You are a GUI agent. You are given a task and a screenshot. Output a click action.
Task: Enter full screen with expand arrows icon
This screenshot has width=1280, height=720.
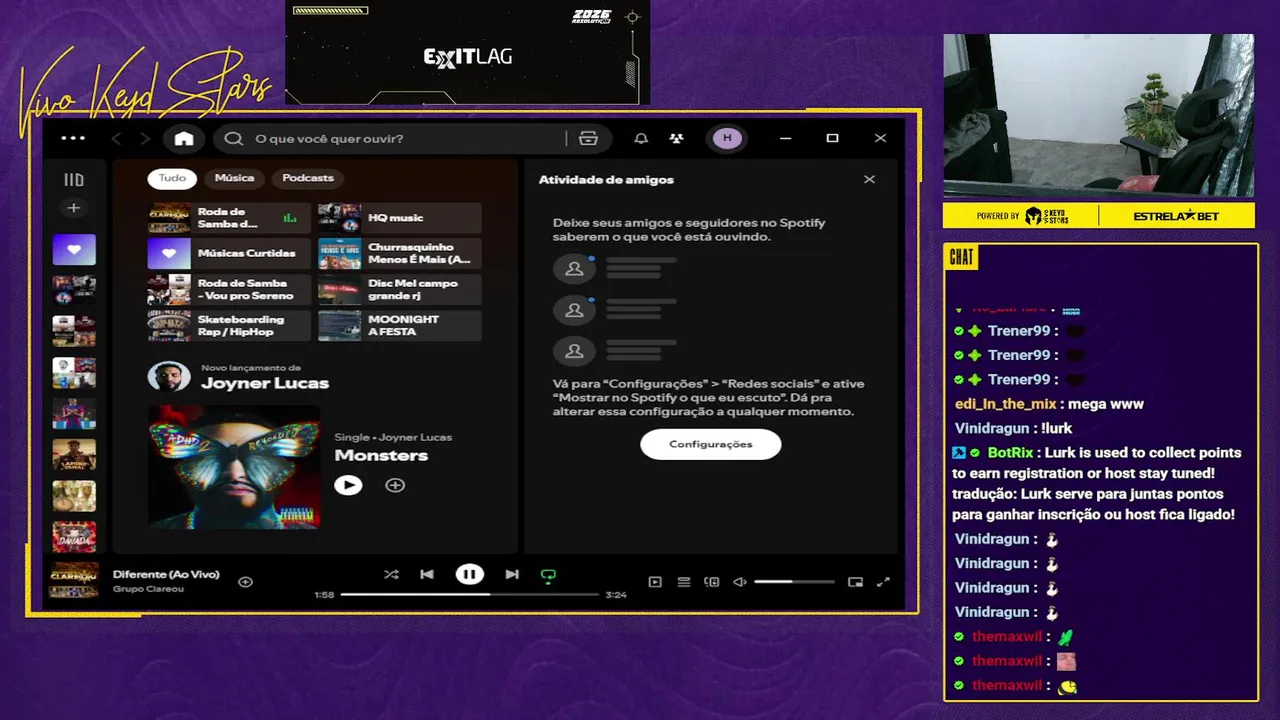pyautogui.click(x=883, y=582)
